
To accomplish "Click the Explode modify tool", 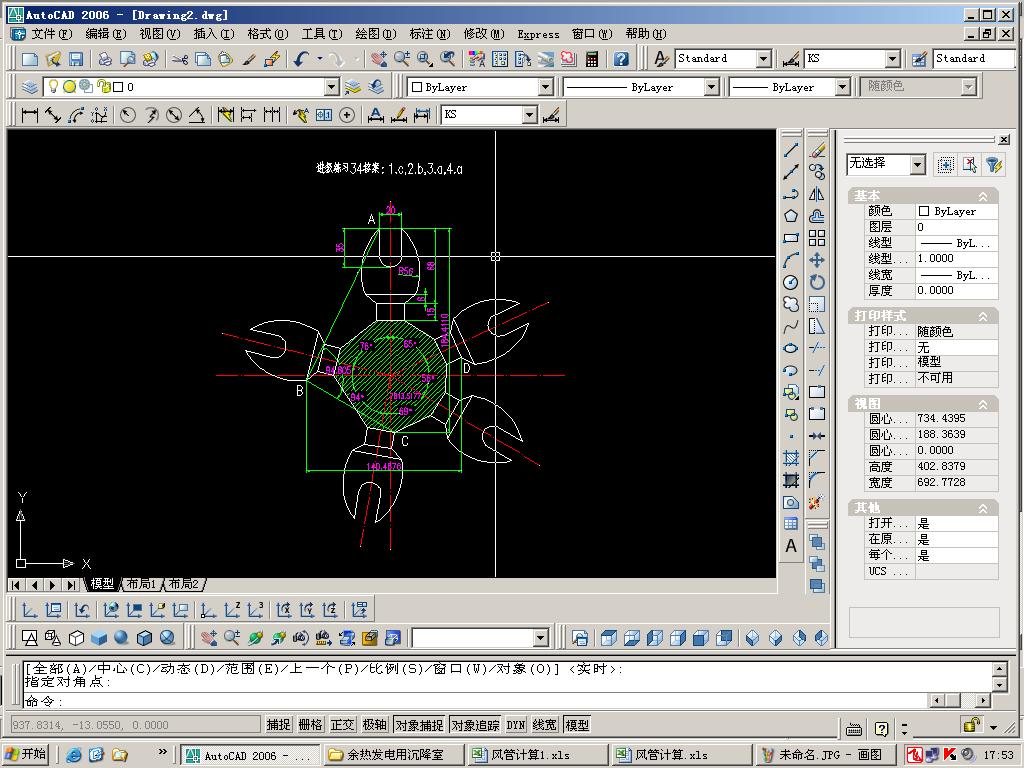I will click(x=816, y=502).
